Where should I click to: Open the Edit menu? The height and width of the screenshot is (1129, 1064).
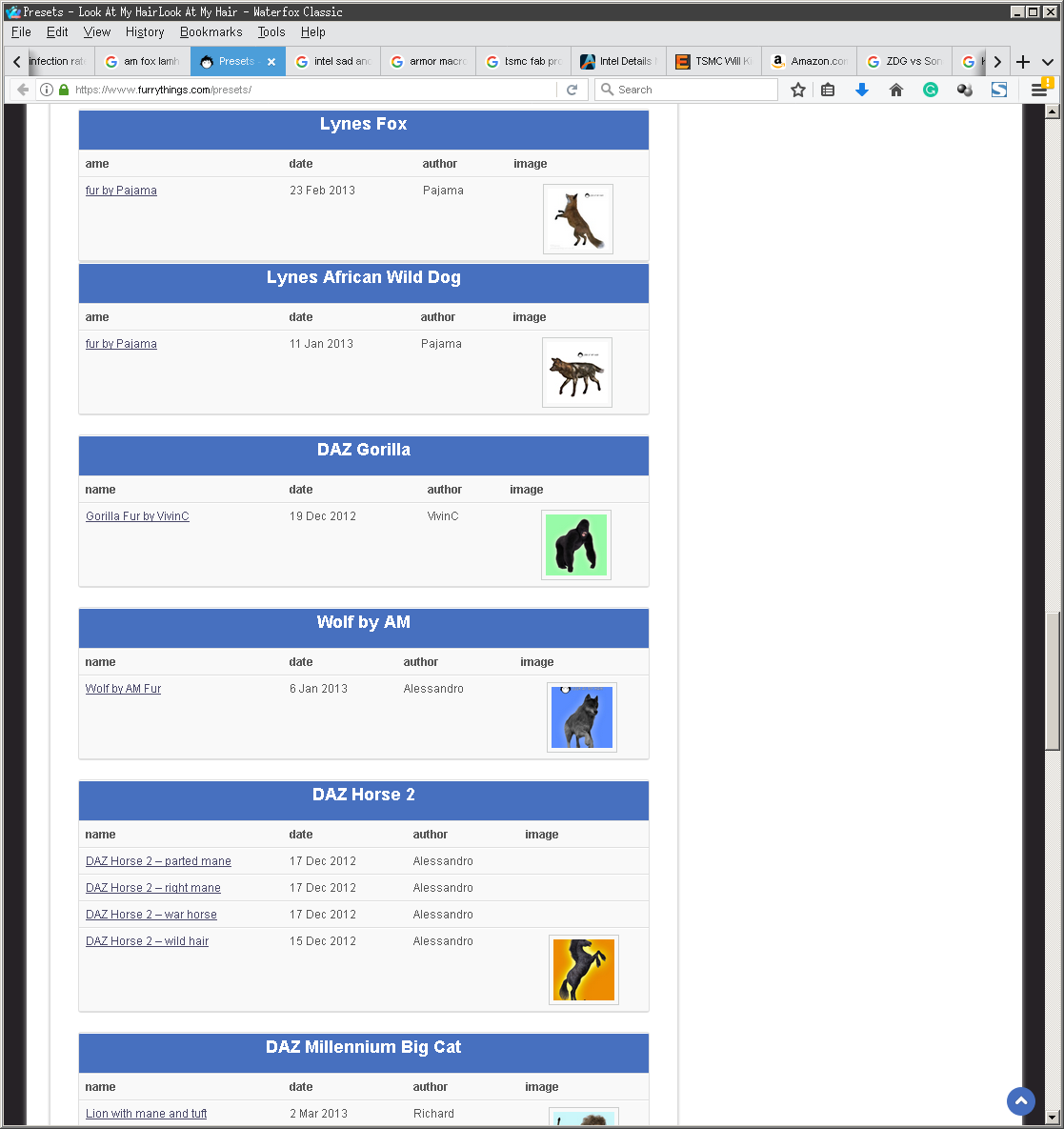click(x=57, y=31)
